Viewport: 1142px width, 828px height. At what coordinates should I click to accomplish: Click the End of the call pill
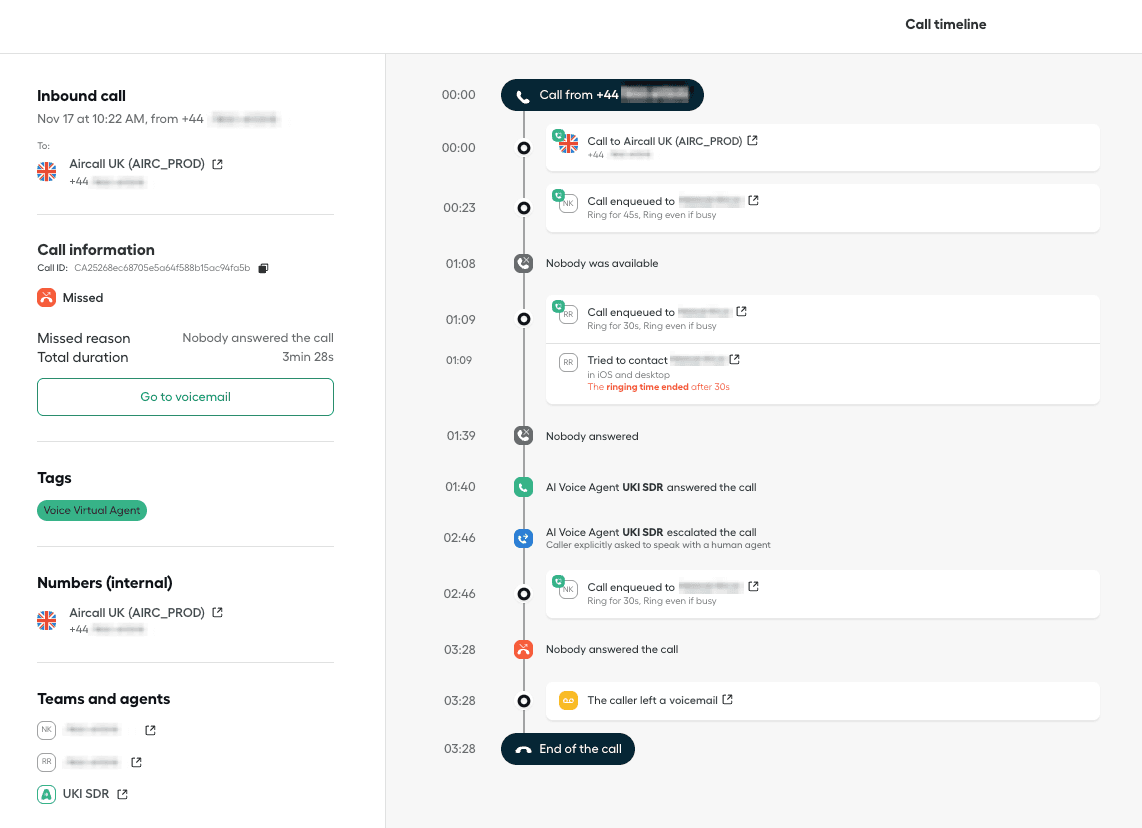[567, 748]
